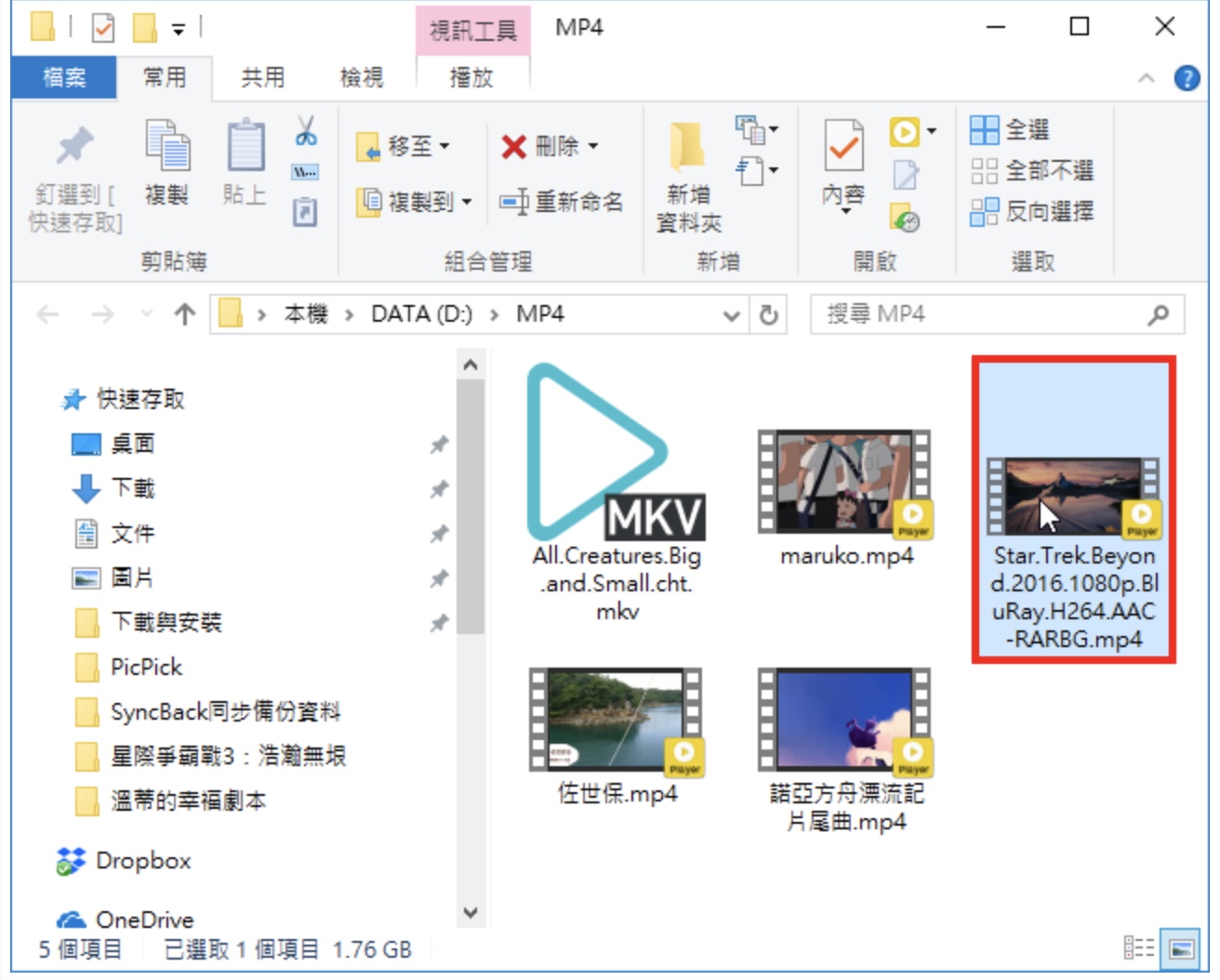Screen dimensions: 1220x980
Task: Click the Back navigation arrow
Action: click(47, 315)
